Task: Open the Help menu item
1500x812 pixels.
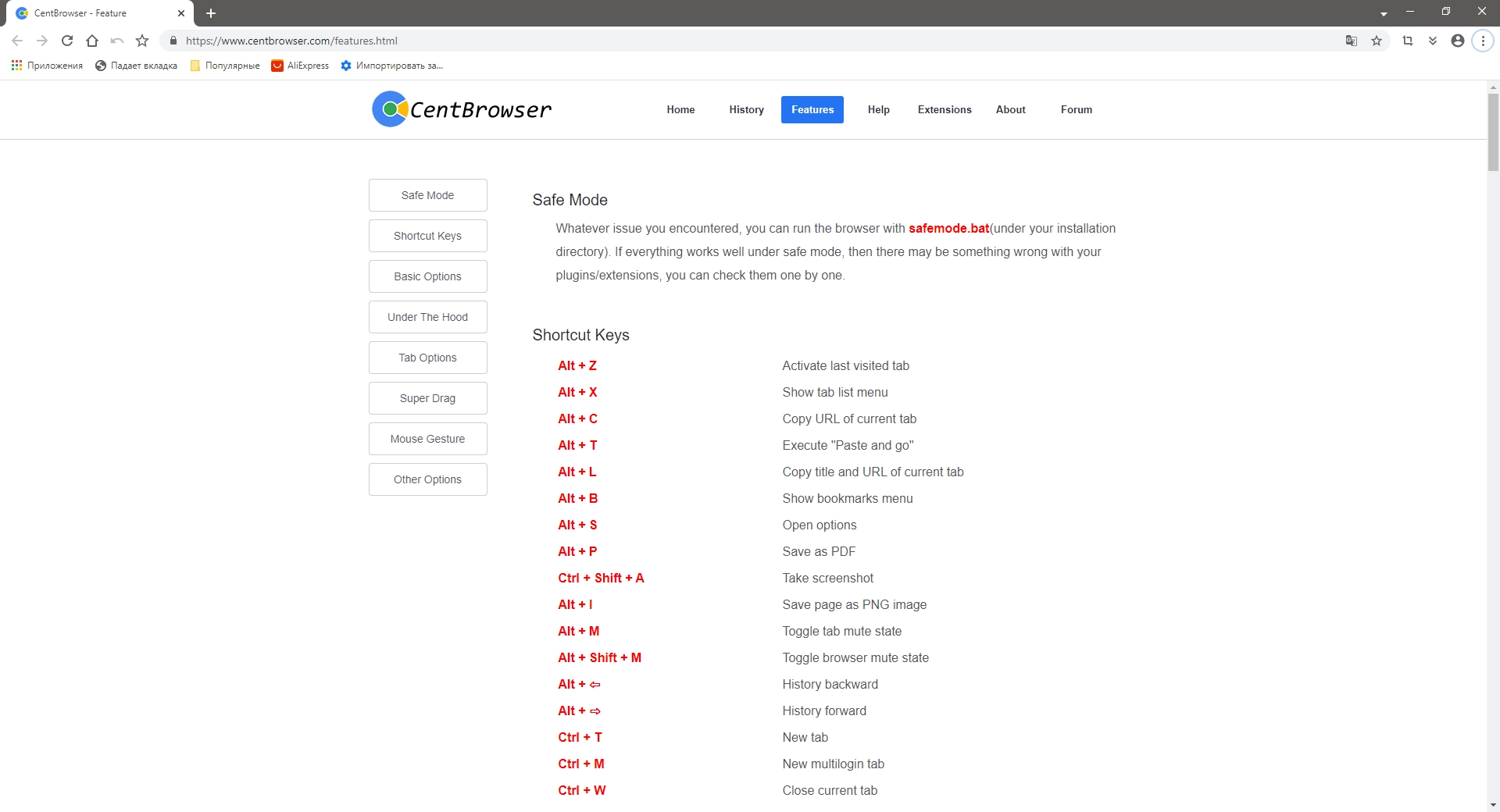Action: tap(878, 109)
